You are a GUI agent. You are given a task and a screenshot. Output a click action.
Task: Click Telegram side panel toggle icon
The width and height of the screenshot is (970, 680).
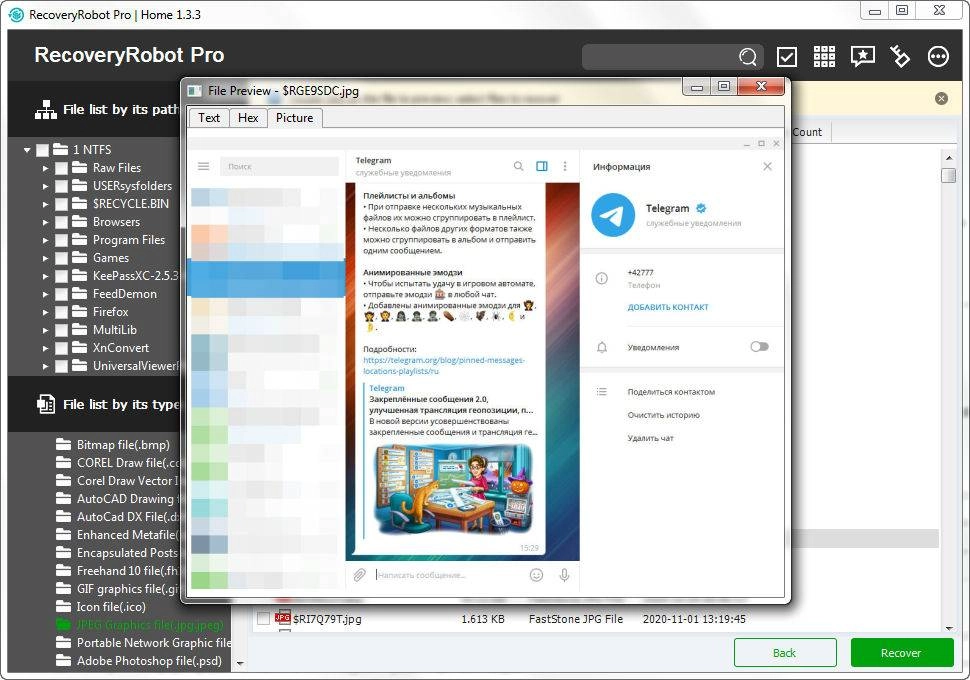[x=542, y=166]
